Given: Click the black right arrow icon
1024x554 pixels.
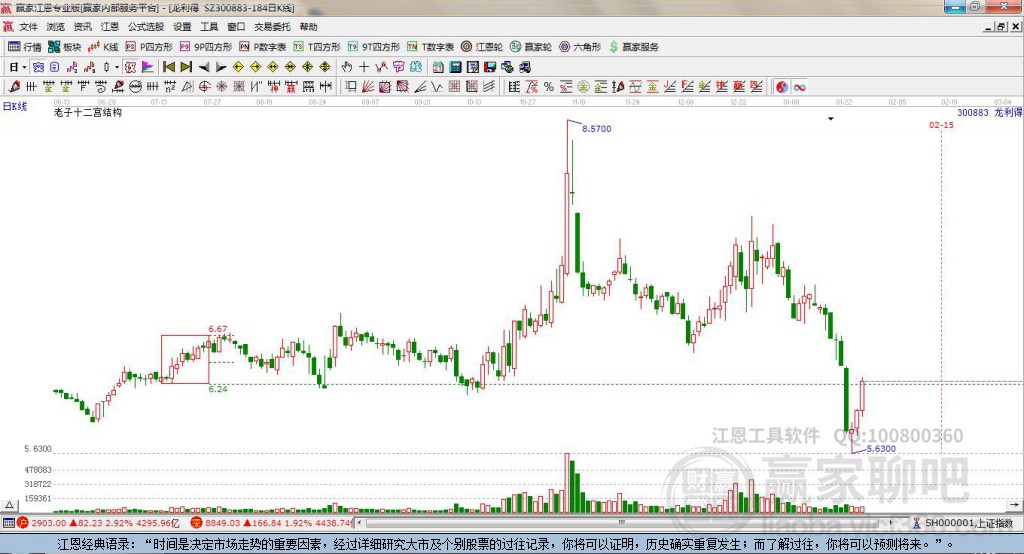Looking at the screenshot, I should (221, 67).
